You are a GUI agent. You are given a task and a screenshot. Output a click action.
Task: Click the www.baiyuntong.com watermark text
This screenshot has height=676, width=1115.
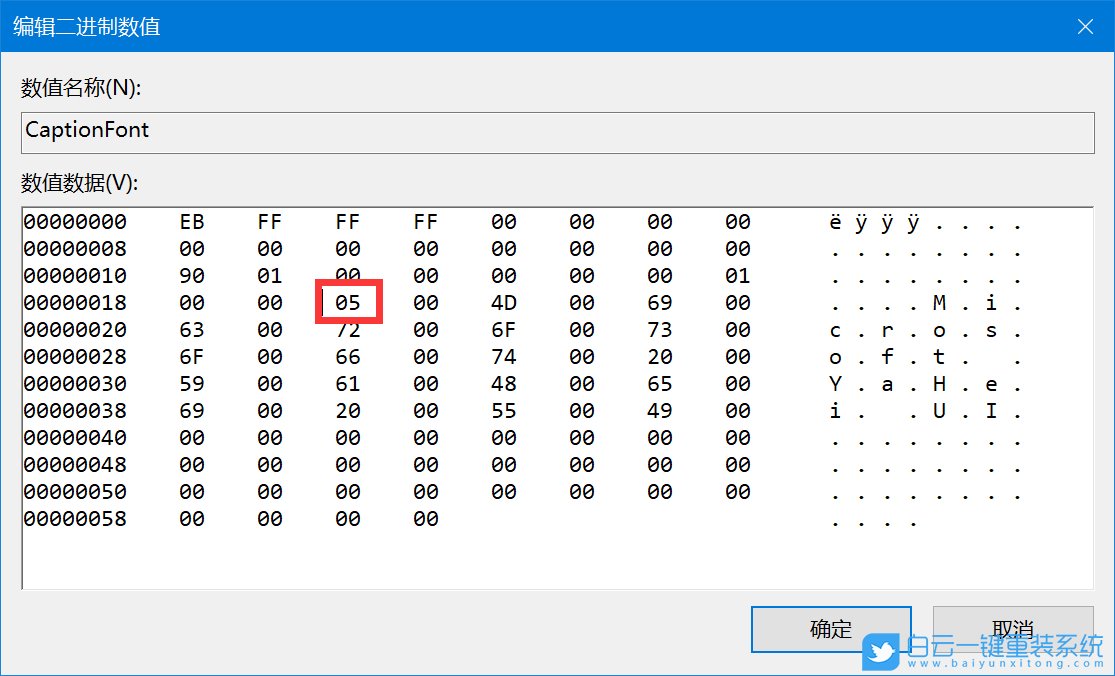[1003, 664]
